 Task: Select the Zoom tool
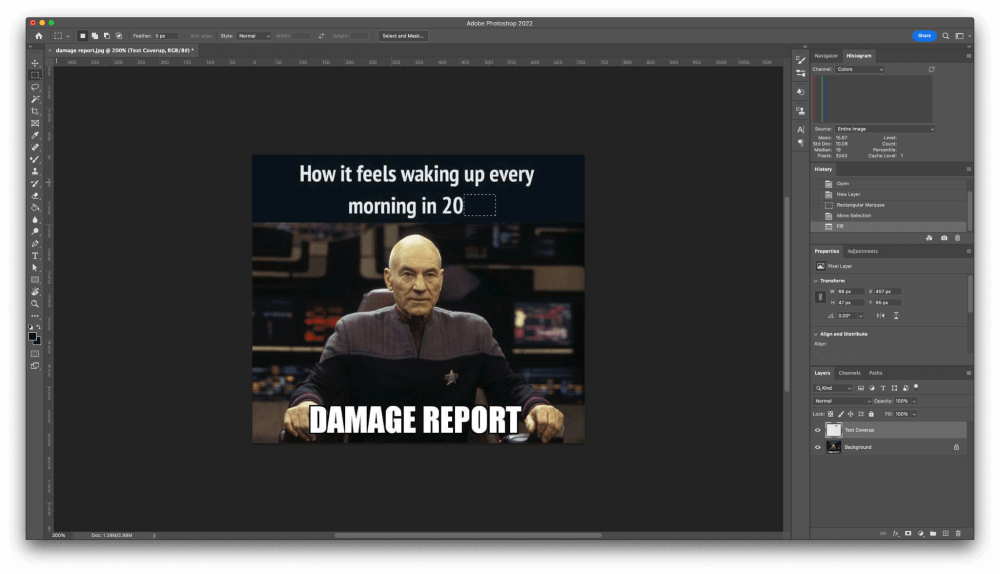35,304
